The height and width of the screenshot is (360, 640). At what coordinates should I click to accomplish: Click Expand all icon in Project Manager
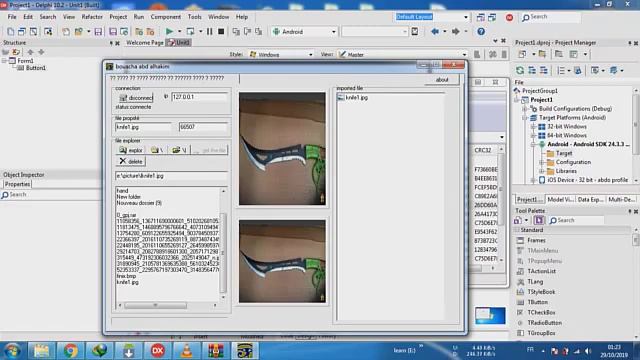click(x=532, y=71)
